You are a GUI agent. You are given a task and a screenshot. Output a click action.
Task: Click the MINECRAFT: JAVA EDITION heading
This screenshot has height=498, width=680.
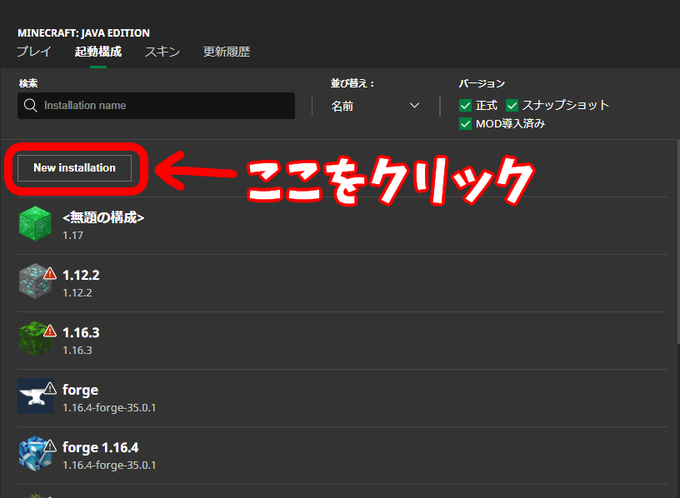click(x=84, y=33)
